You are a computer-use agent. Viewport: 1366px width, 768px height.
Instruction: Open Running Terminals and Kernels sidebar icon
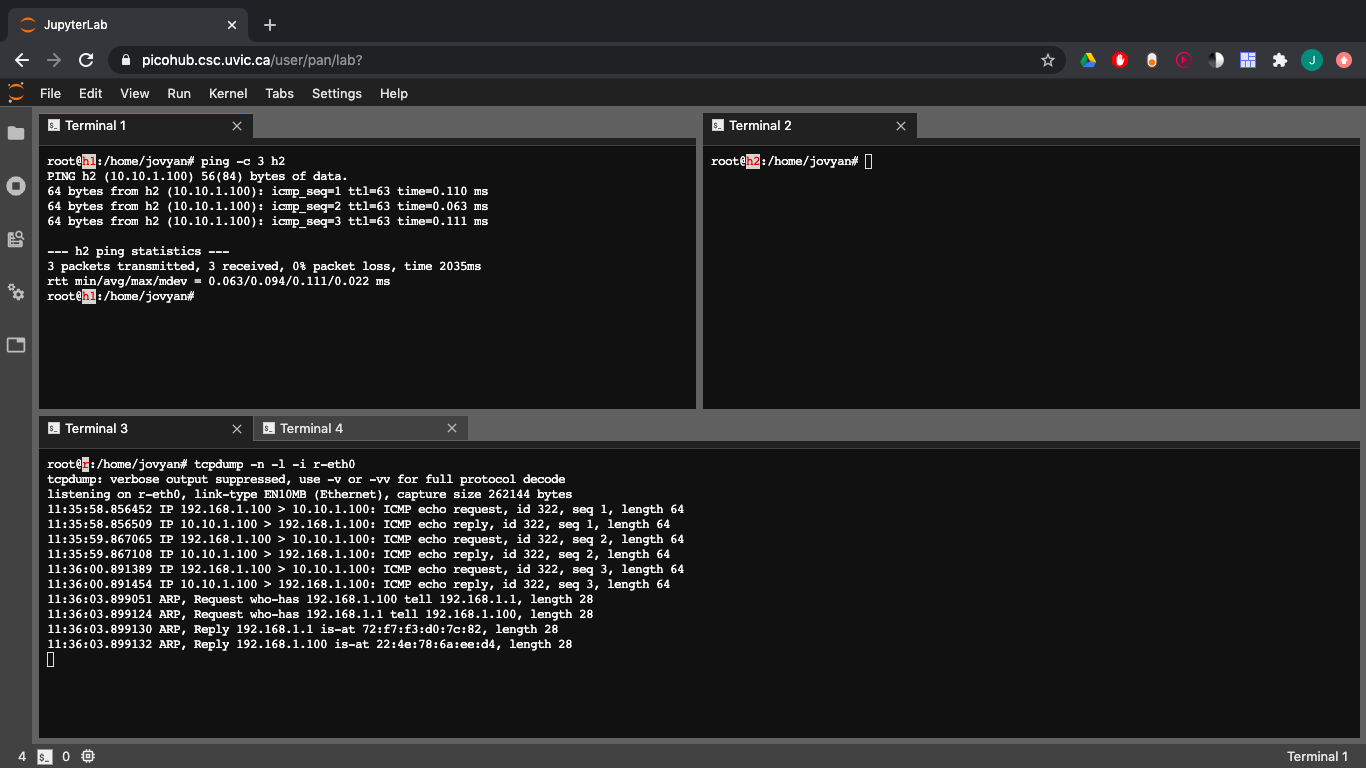(16, 186)
